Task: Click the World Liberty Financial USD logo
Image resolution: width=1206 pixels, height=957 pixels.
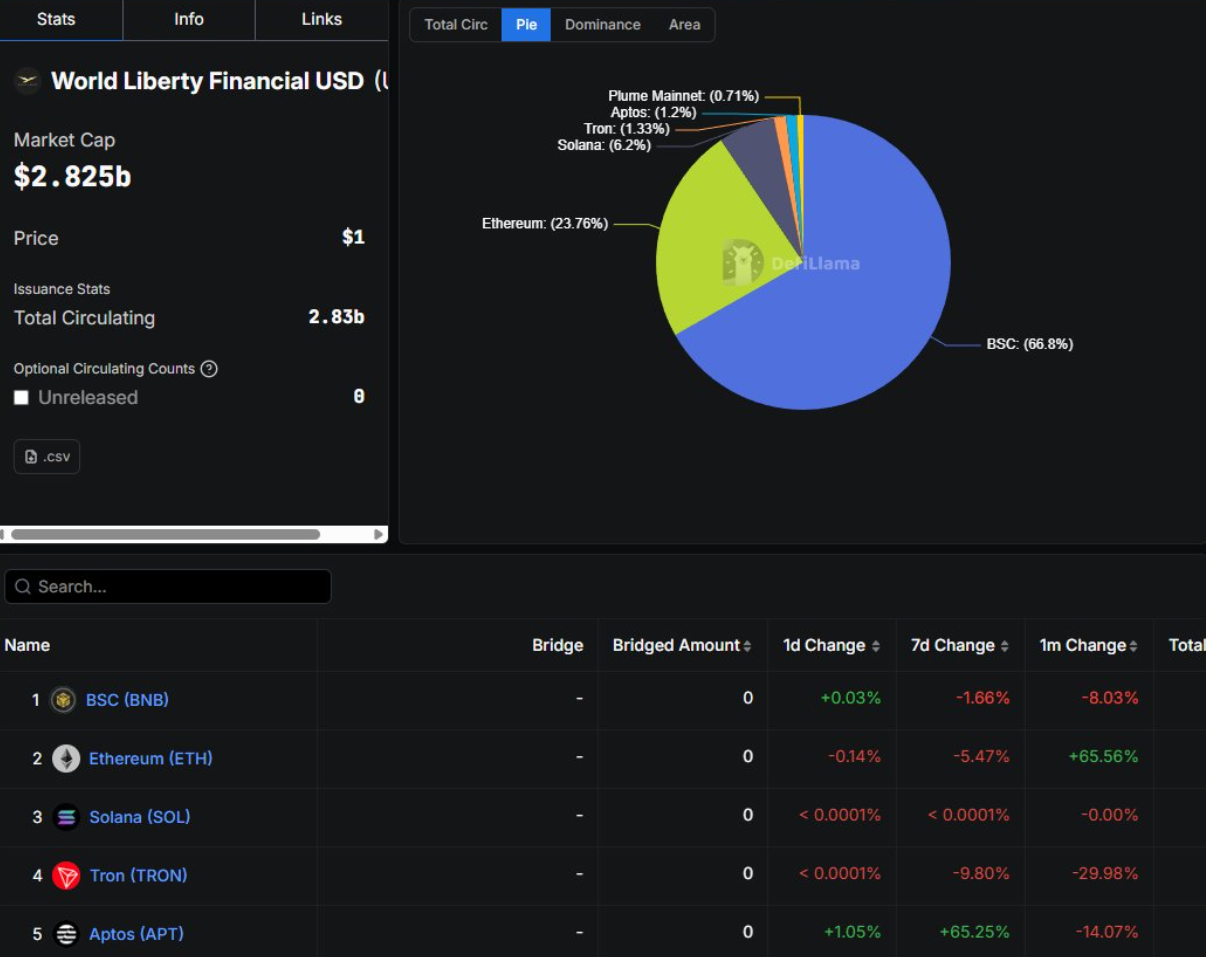Action: [27, 81]
